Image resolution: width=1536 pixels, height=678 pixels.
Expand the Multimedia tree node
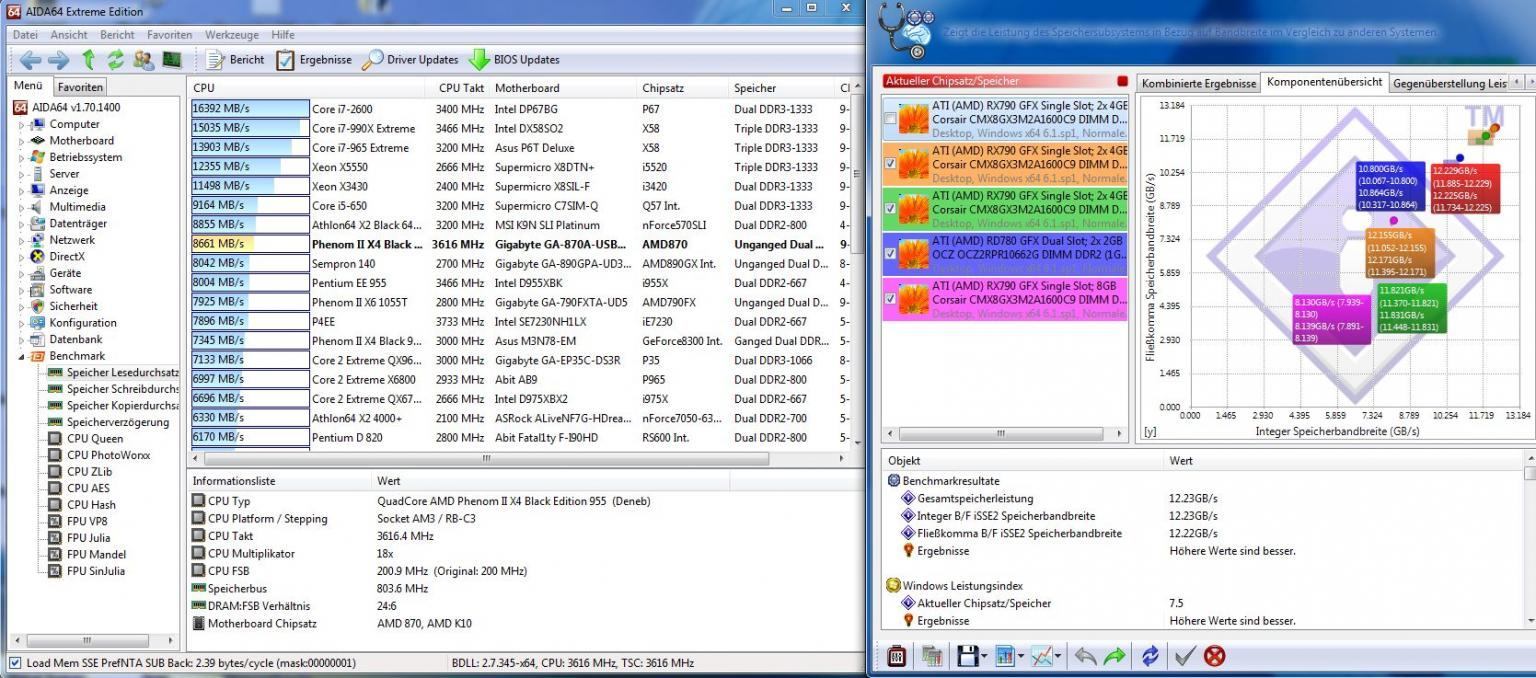click(22, 207)
